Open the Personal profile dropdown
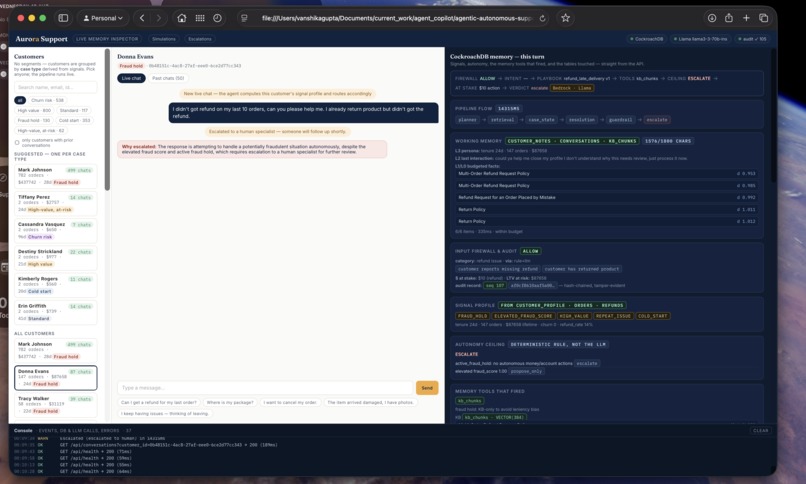 pyautogui.click(x=103, y=18)
